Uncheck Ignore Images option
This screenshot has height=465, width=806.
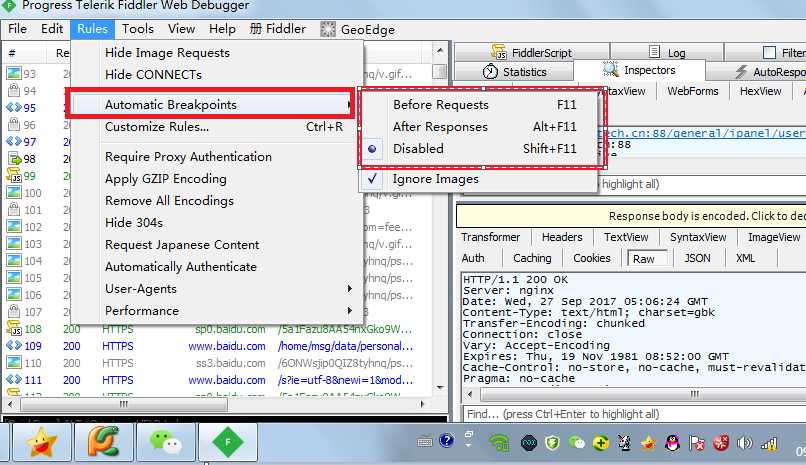pyautogui.click(x=479, y=179)
